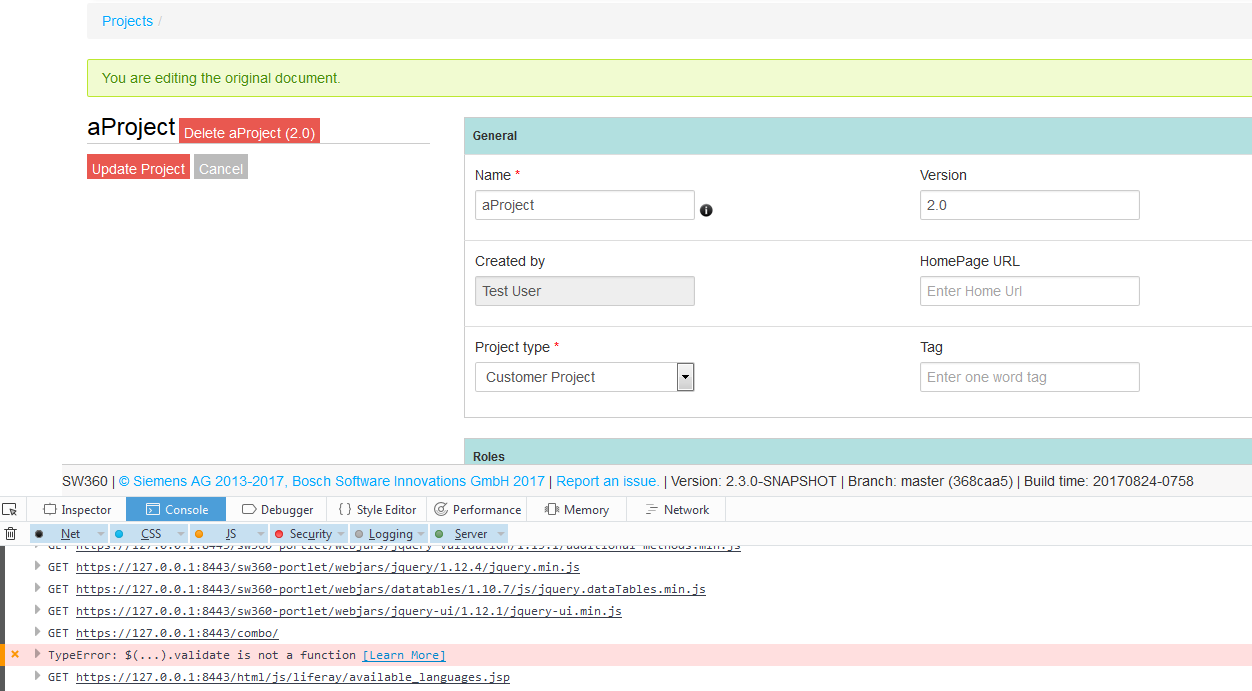Switch to the Inspector tab
This screenshot has width=1252, height=691.
click(77, 509)
